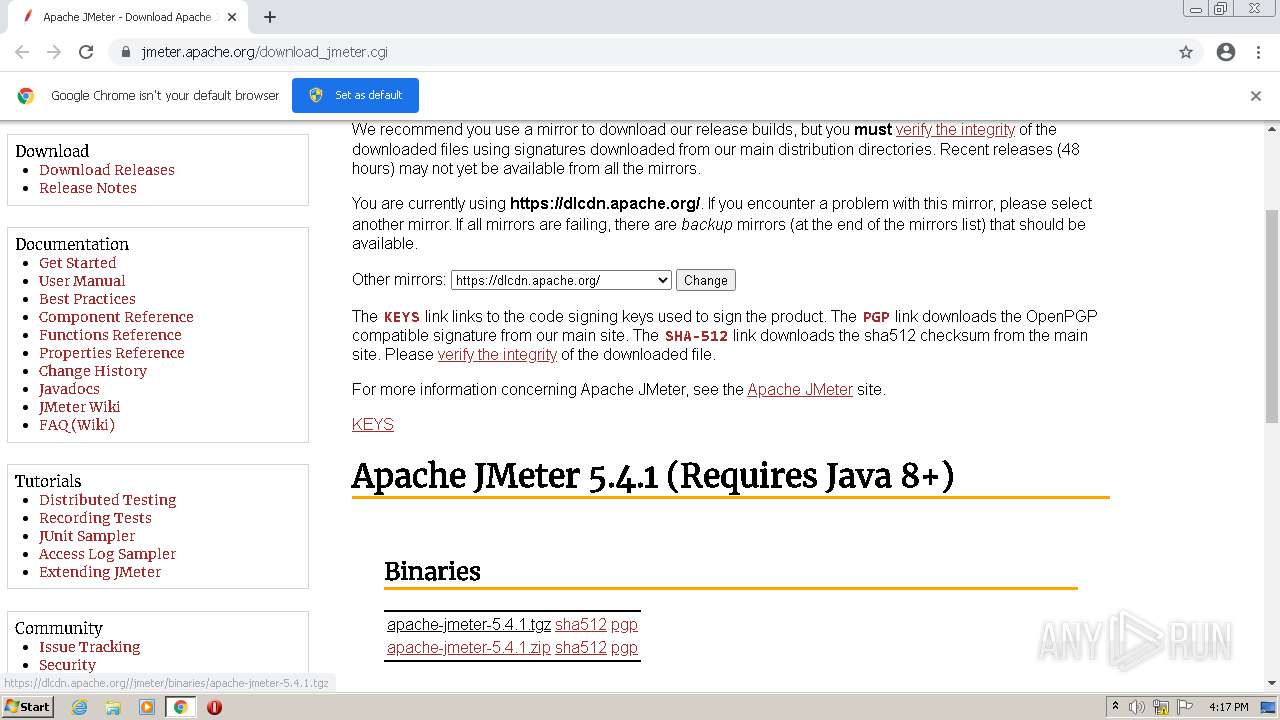Image resolution: width=1280 pixels, height=720 pixels.
Task: Open sha512 link for the zip file
Action: 581,647
